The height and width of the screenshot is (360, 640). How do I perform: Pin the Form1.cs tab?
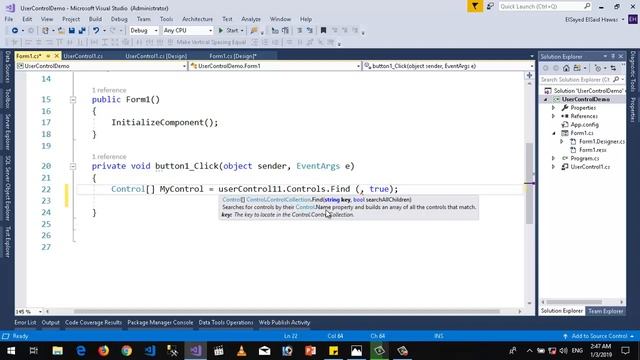click(x=48, y=56)
